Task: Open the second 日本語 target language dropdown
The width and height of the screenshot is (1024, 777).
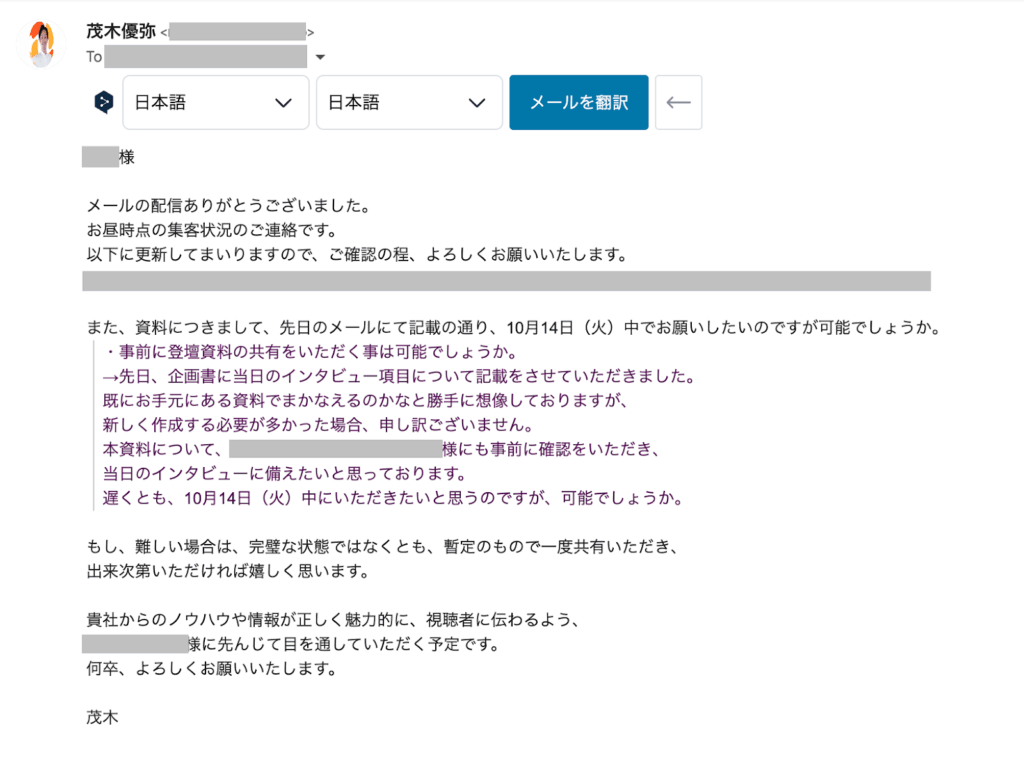Action: click(409, 102)
